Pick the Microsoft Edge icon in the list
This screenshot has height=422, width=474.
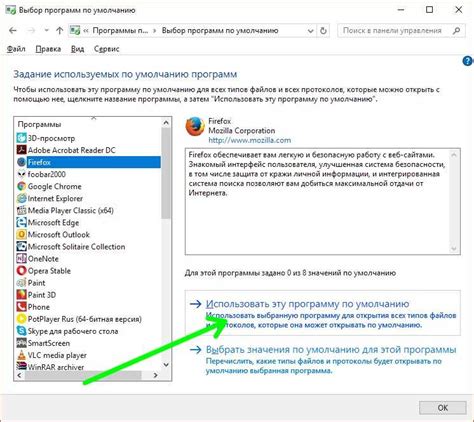[22, 222]
